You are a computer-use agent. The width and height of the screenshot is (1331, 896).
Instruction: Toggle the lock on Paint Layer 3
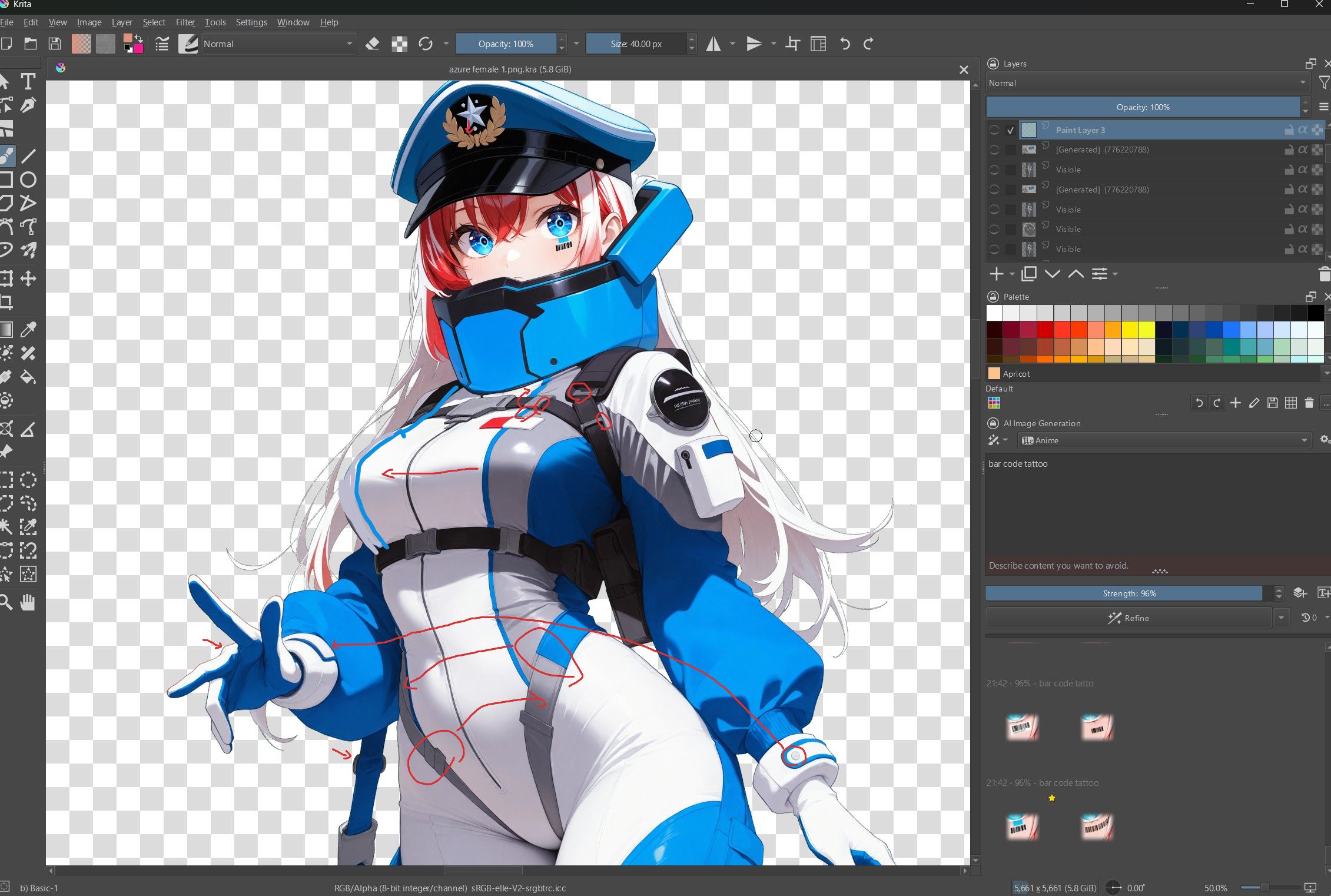click(x=1289, y=130)
